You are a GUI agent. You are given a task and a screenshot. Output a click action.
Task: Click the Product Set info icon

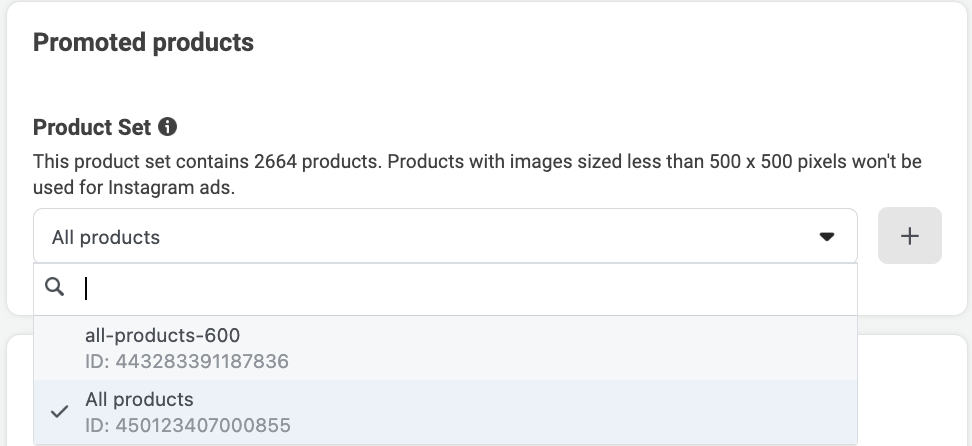click(x=167, y=127)
